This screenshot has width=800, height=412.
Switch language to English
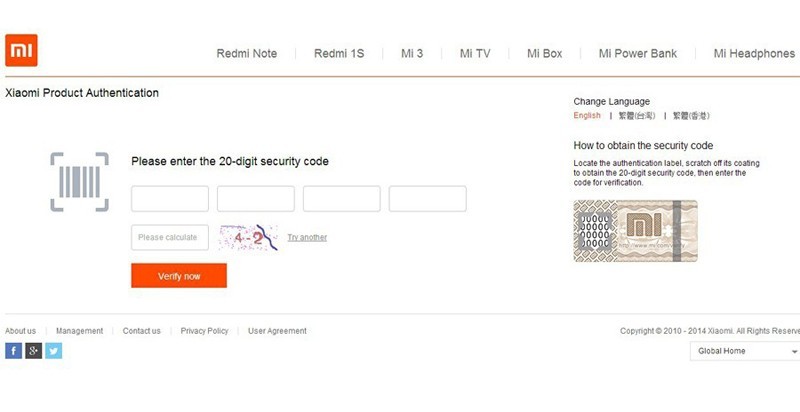click(x=587, y=116)
